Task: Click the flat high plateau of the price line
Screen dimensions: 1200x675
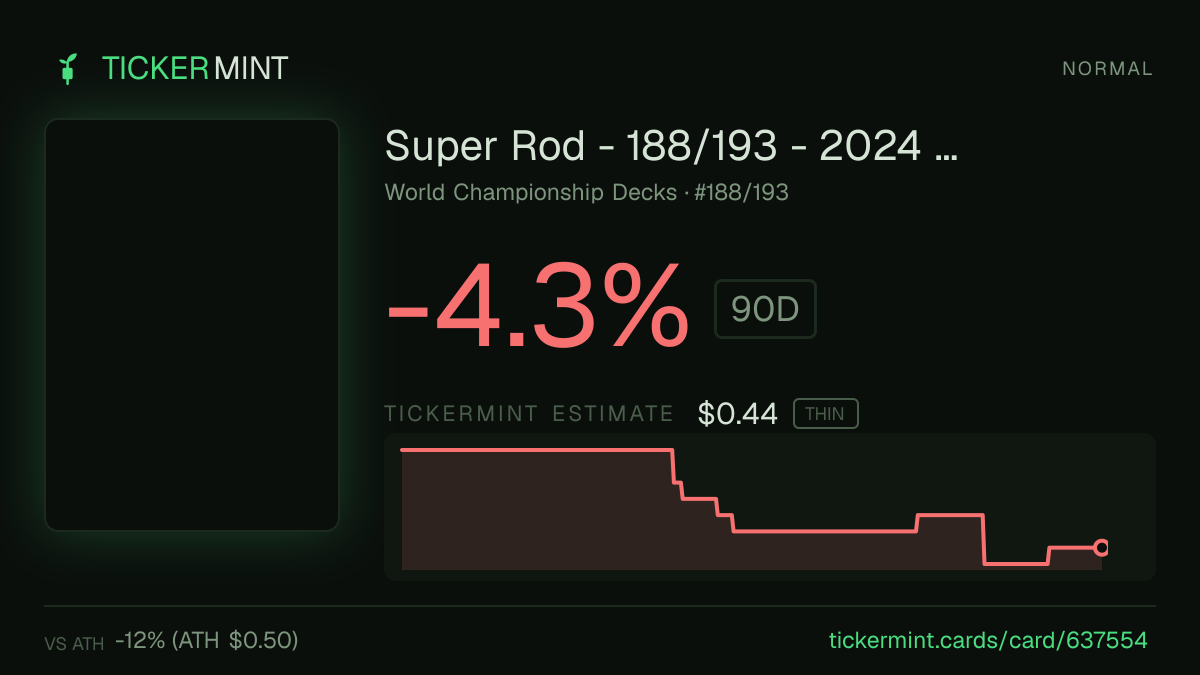Action: (536, 450)
